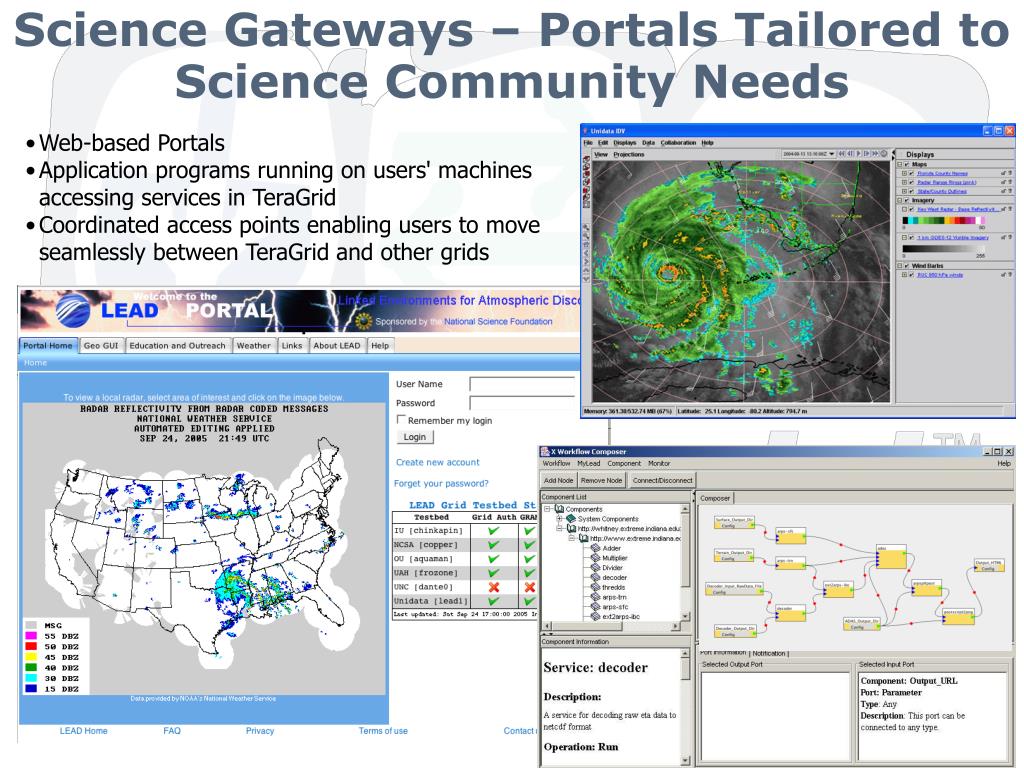The height and width of the screenshot is (768, 1024).
Task: Open the Geo GUI portal tab
Action: [x=101, y=345]
